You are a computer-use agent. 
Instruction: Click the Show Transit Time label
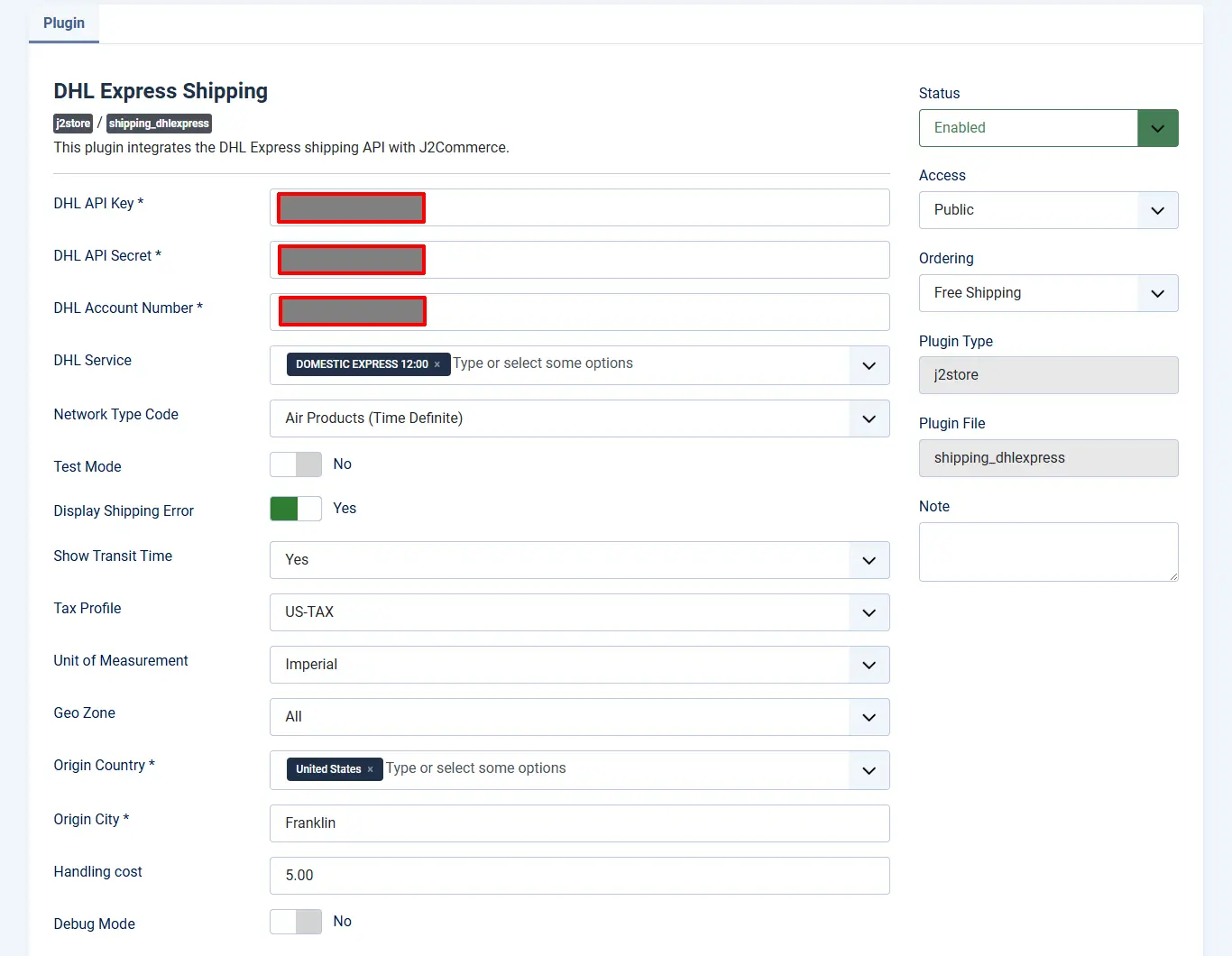[113, 556]
